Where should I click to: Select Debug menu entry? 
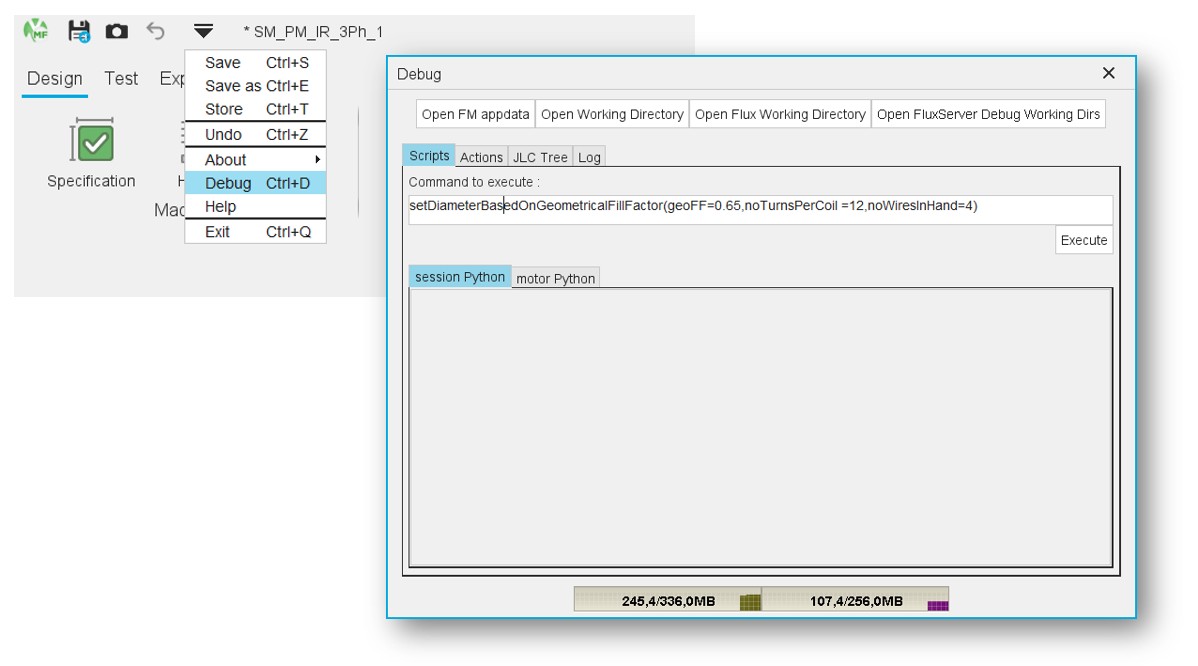click(255, 183)
